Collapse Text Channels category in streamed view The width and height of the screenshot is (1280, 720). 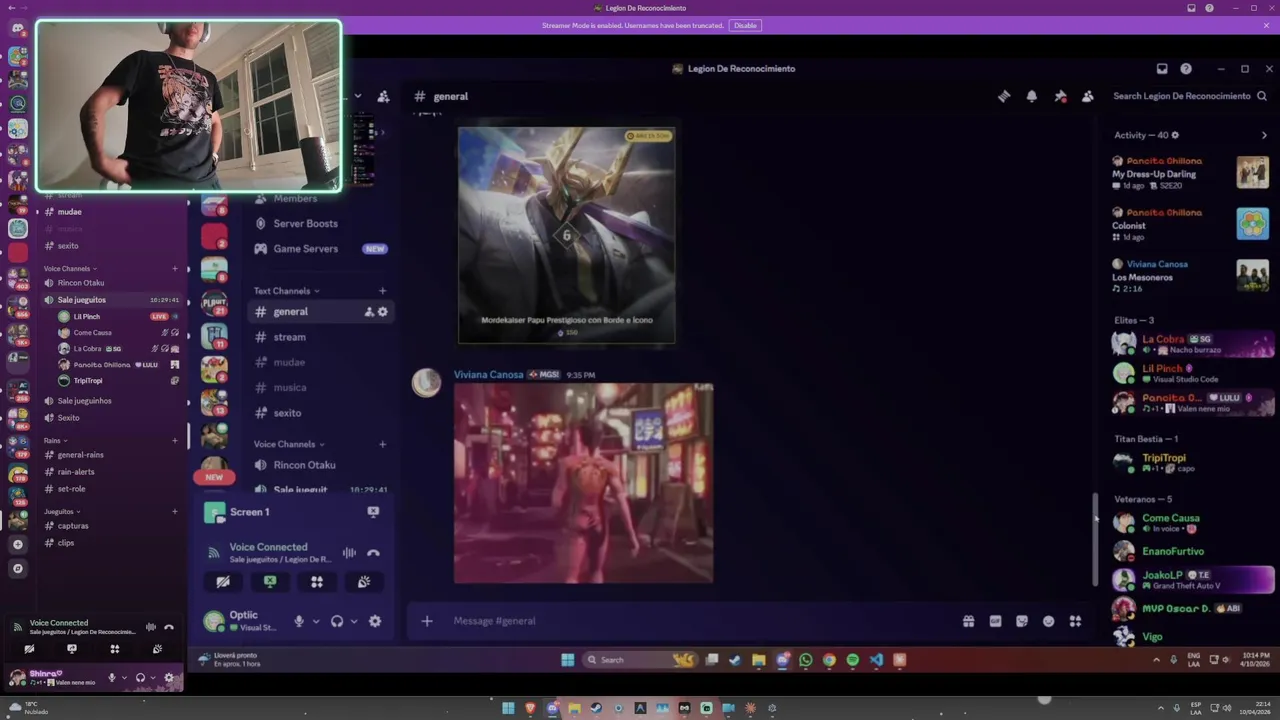[x=286, y=291]
